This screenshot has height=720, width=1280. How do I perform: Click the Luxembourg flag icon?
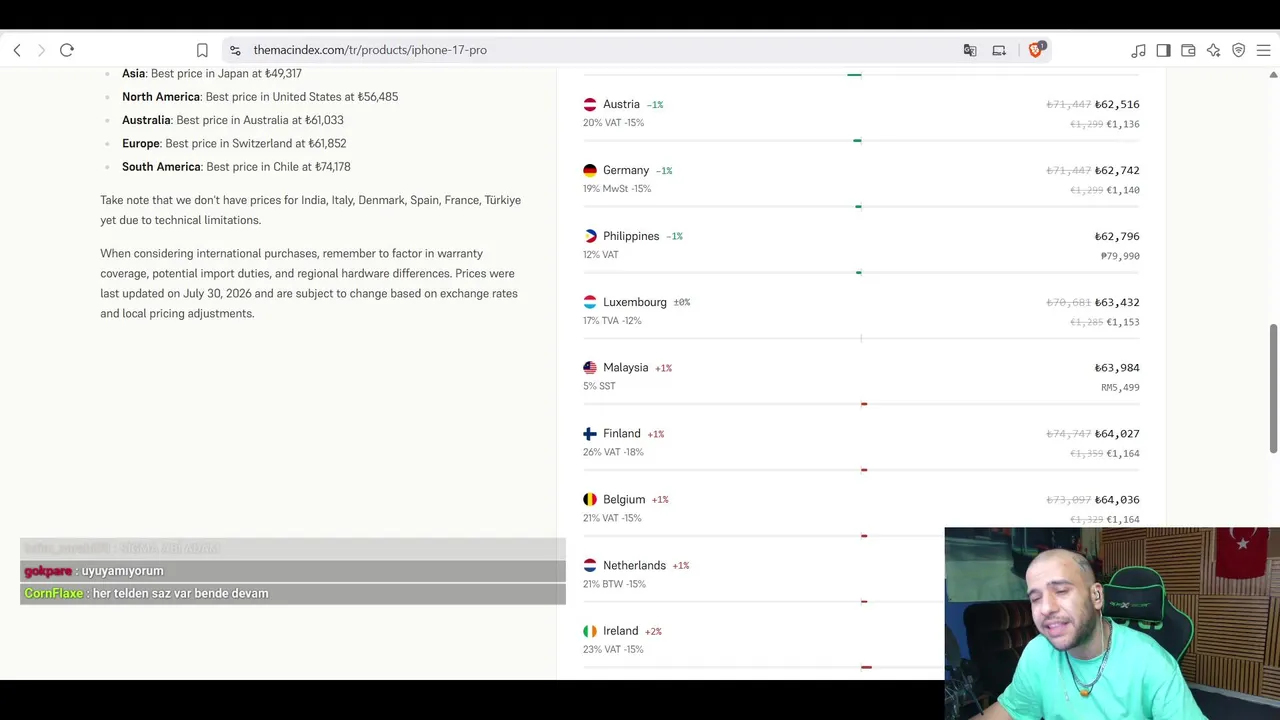coord(590,302)
